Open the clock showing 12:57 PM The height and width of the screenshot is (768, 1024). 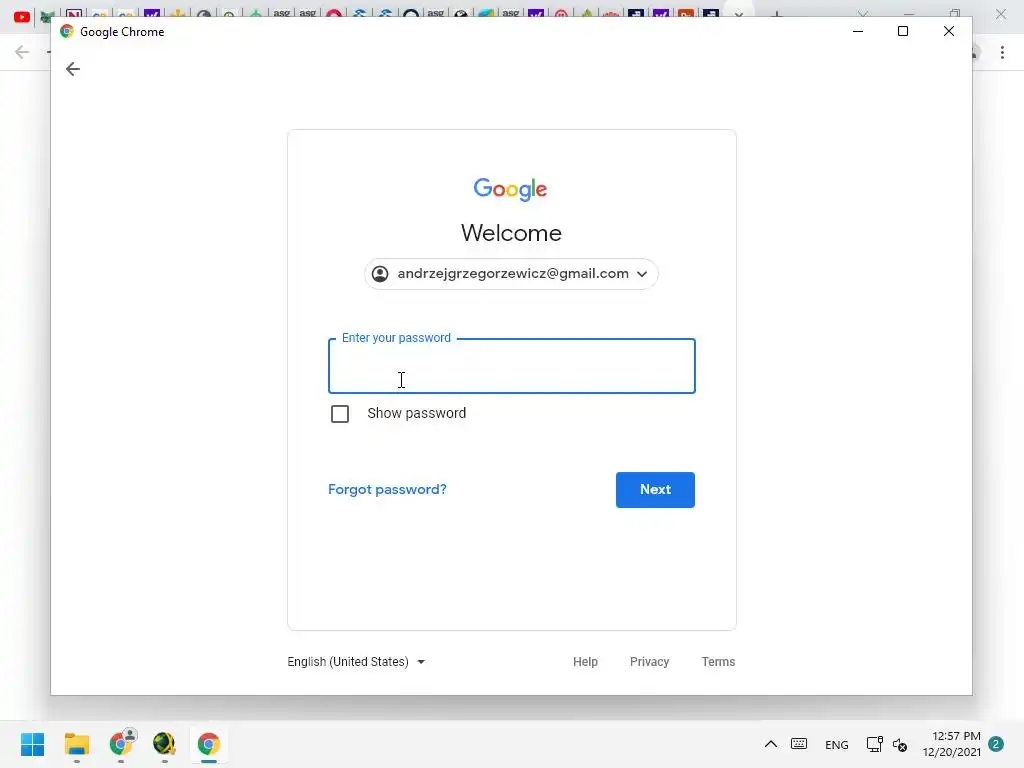pyautogui.click(x=952, y=744)
